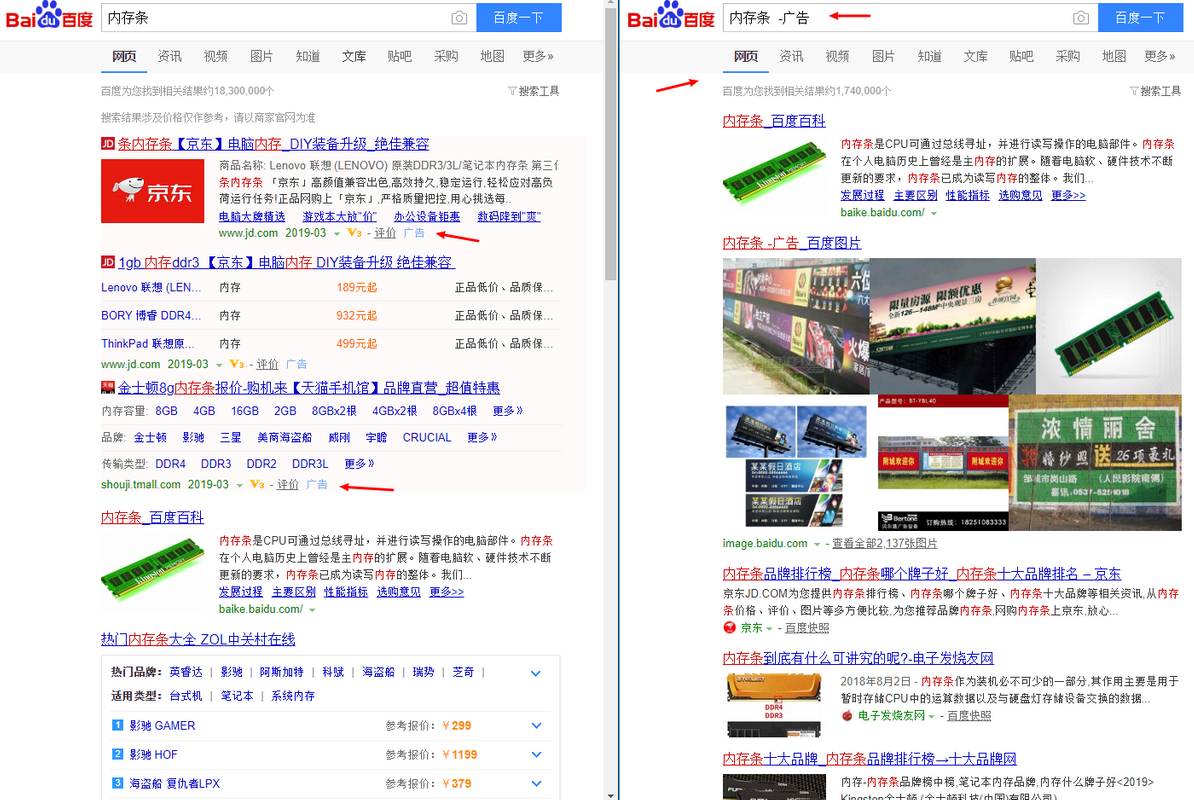Click 查看全部2,137张图片 link
Screen dimensions: 1194x800
(x=884, y=544)
